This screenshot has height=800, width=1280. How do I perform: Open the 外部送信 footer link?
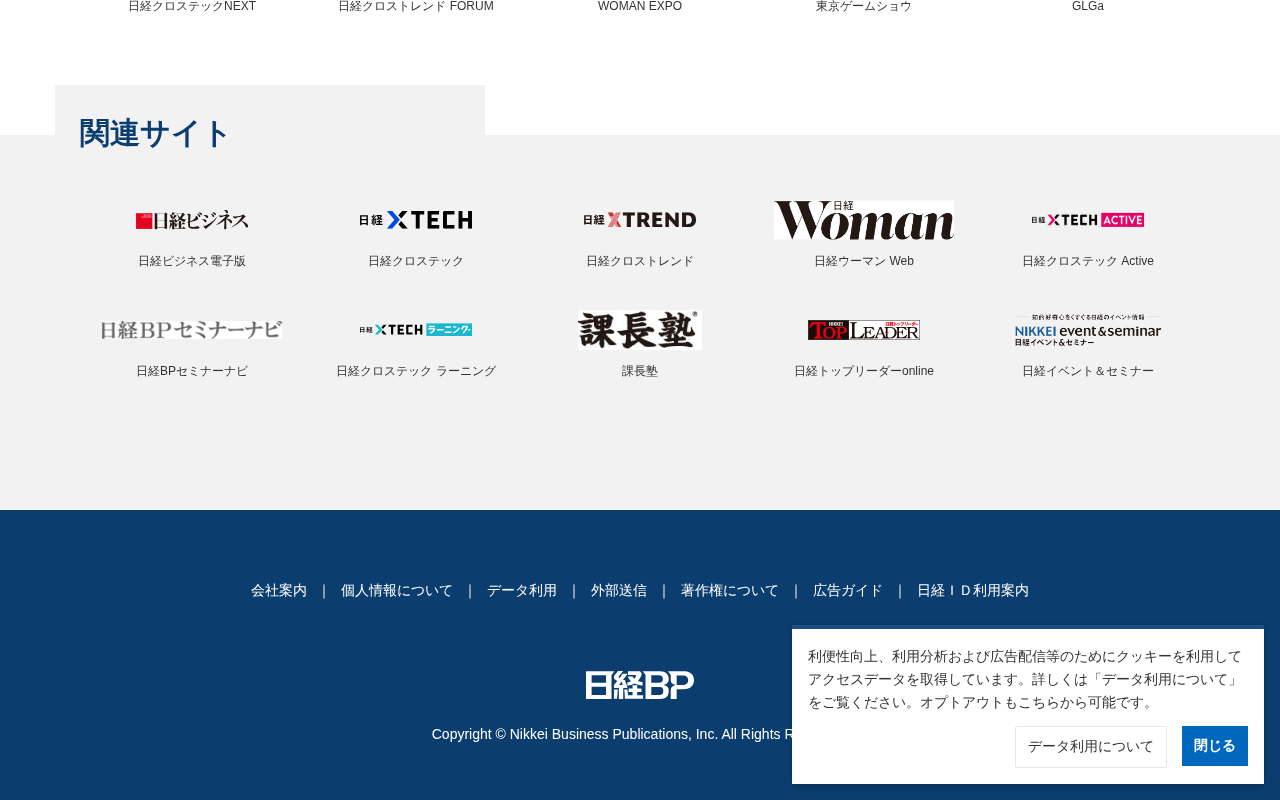[619, 590]
